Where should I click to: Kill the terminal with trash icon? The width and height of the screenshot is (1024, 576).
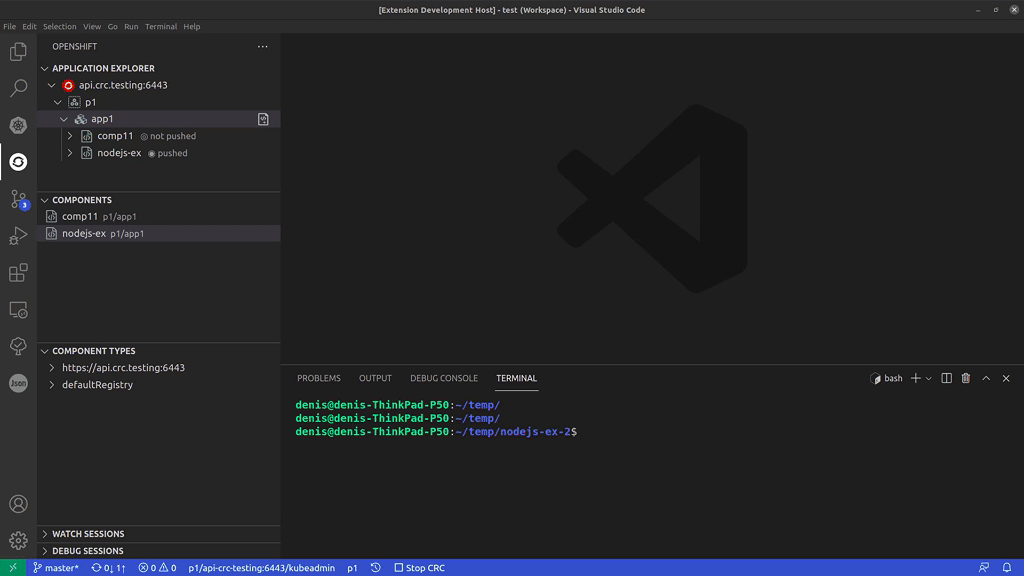tap(966, 378)
